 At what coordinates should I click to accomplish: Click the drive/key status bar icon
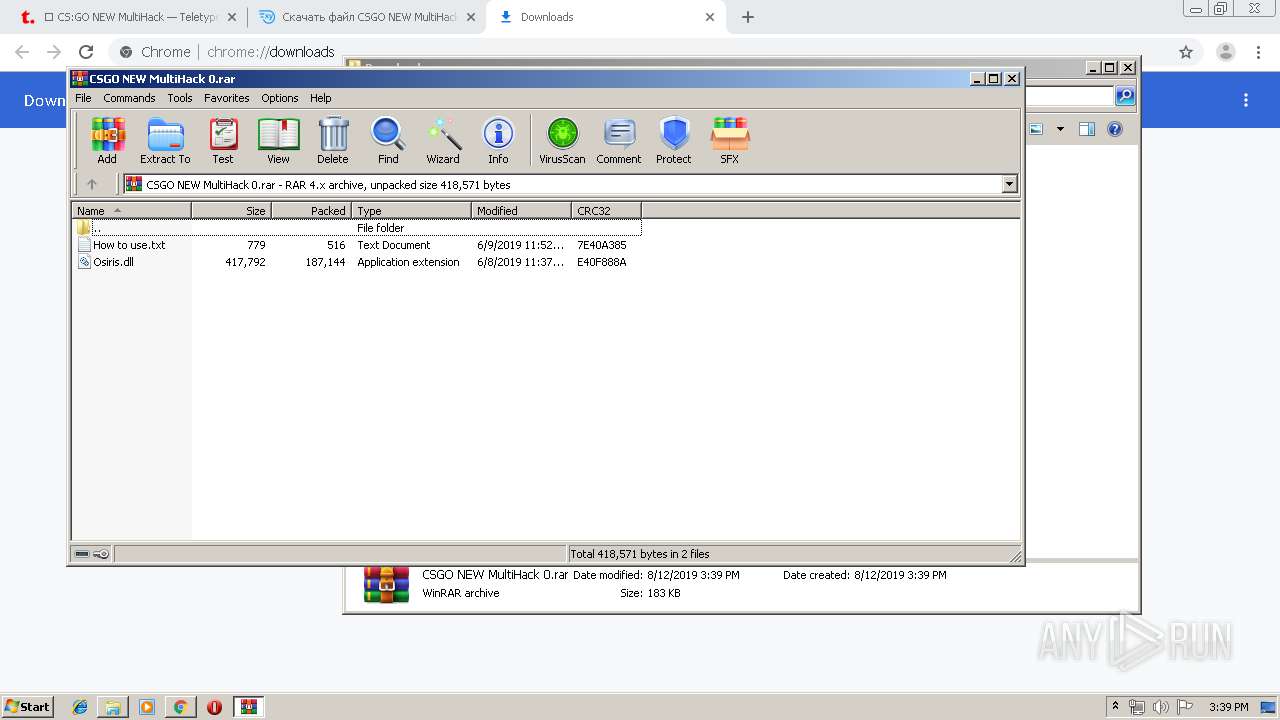(x=92, y=554)
